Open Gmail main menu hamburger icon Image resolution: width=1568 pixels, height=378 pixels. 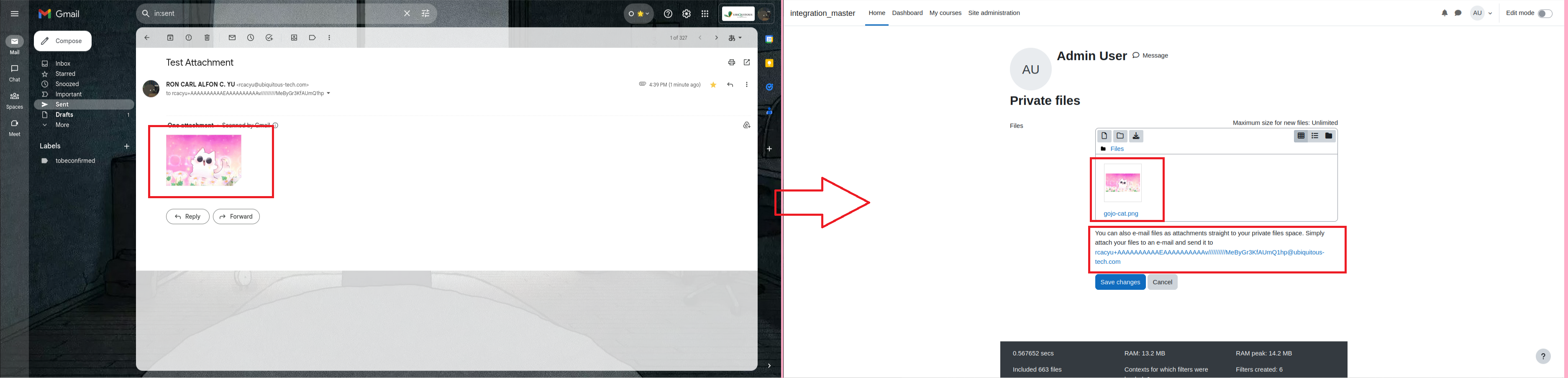[x=15, y=13]
